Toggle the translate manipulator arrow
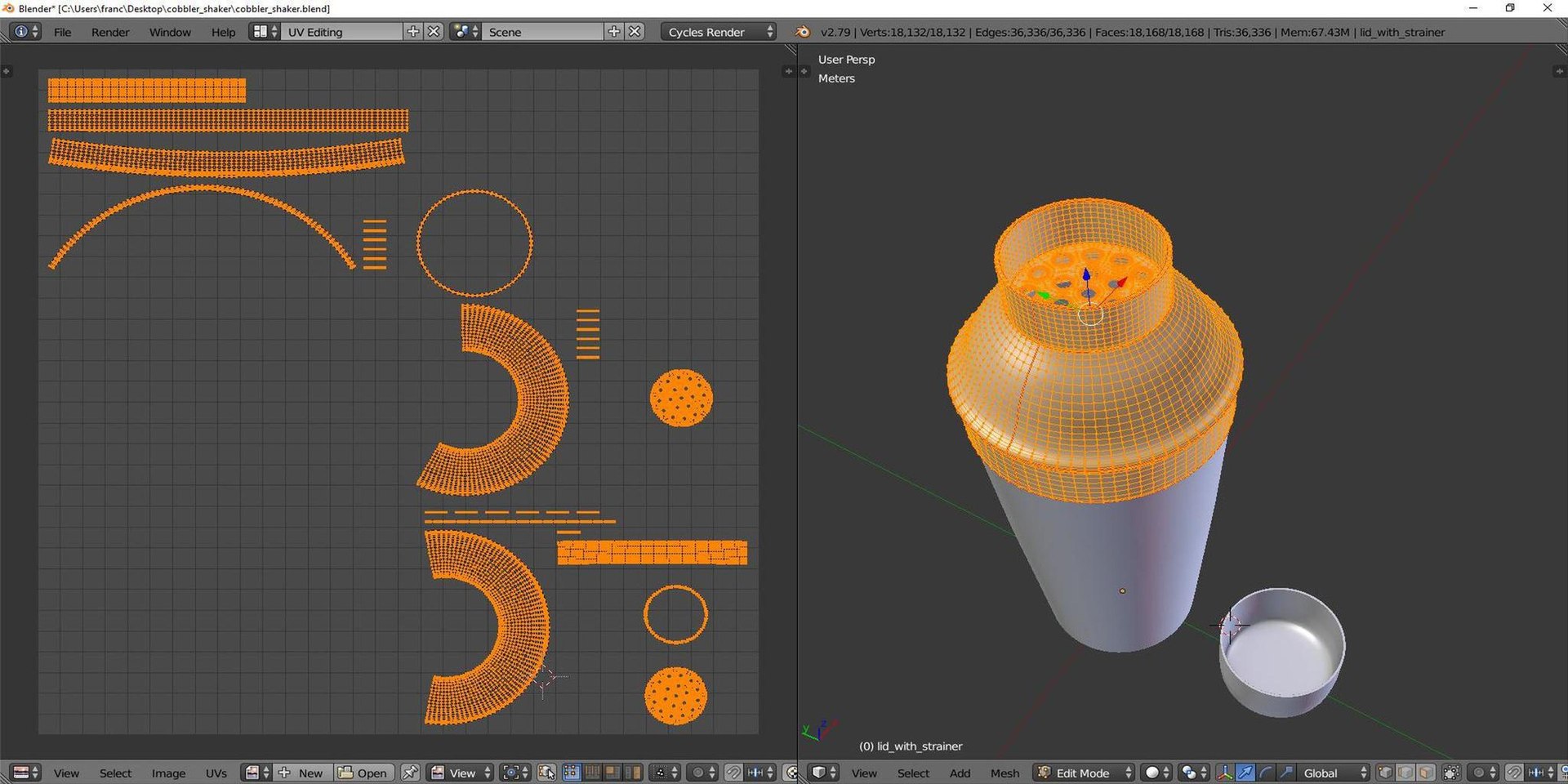1568x784 pixels. (x=1245, y=773)
